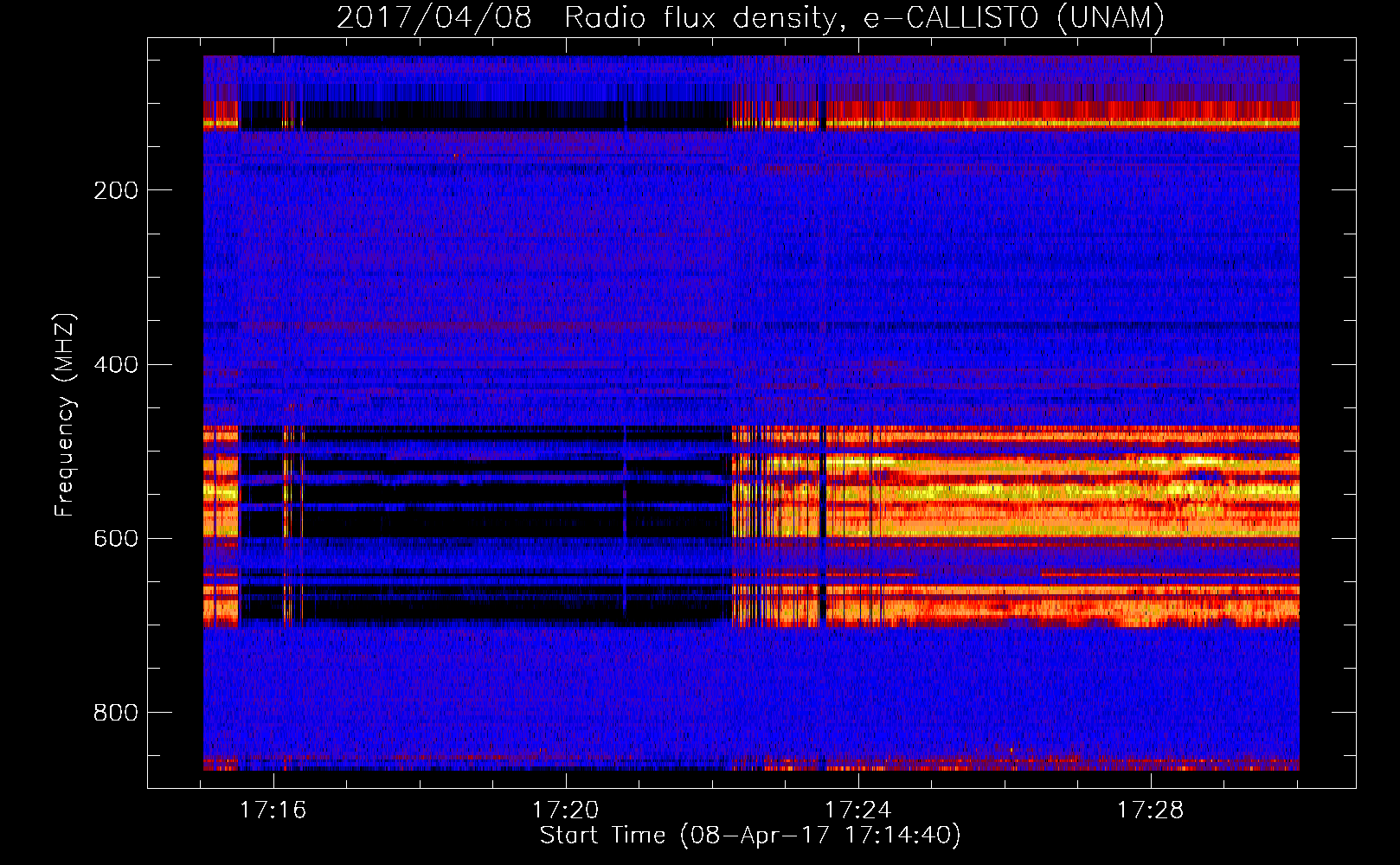Click the 200 frequency tick label
1400x865 pixels.
pyautogui.click(x=116, y=190)
